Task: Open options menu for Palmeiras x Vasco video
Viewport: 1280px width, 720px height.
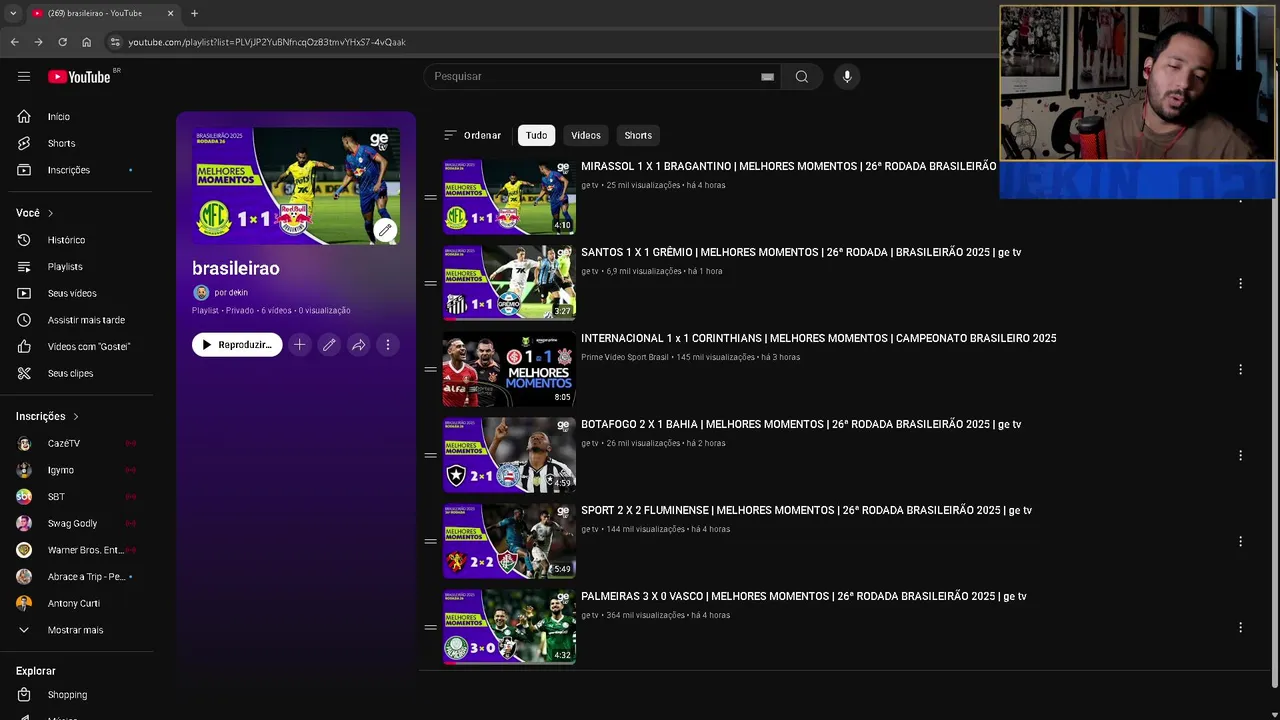Action: click(x=1240, y=627)
